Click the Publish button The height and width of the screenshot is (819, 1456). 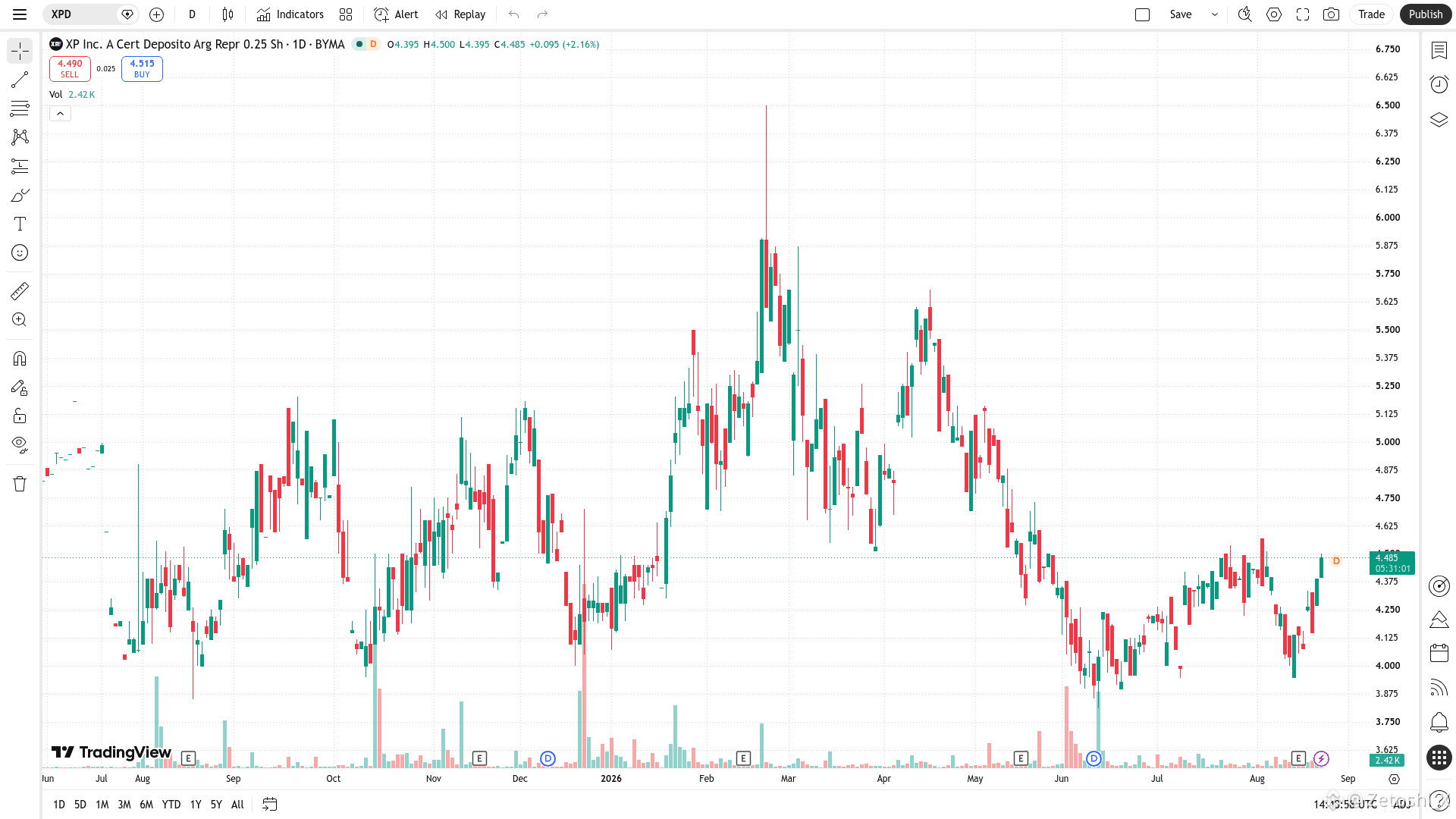click(x=1426, y=14)
